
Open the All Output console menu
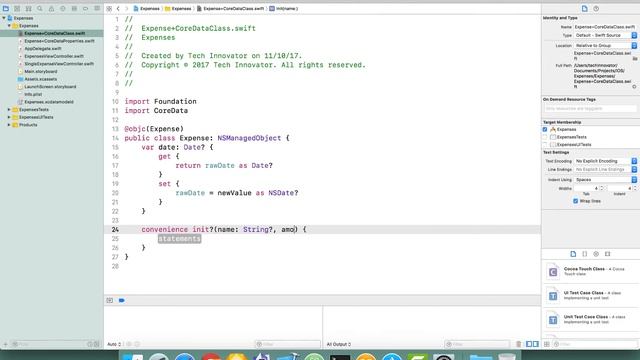pos(338,344)
